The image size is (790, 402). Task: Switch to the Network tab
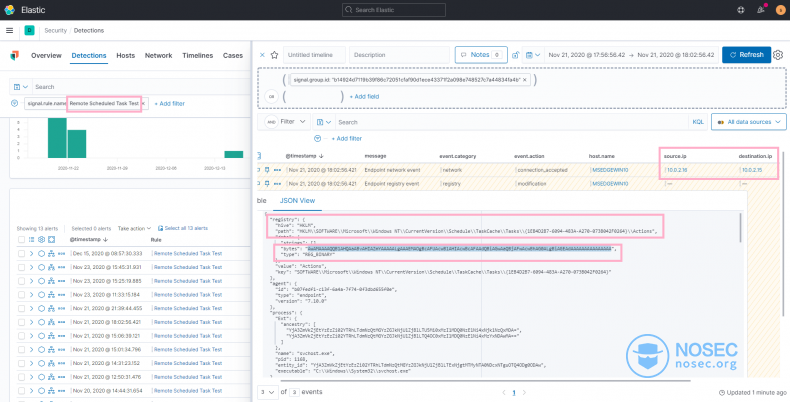tap(159, 55)
